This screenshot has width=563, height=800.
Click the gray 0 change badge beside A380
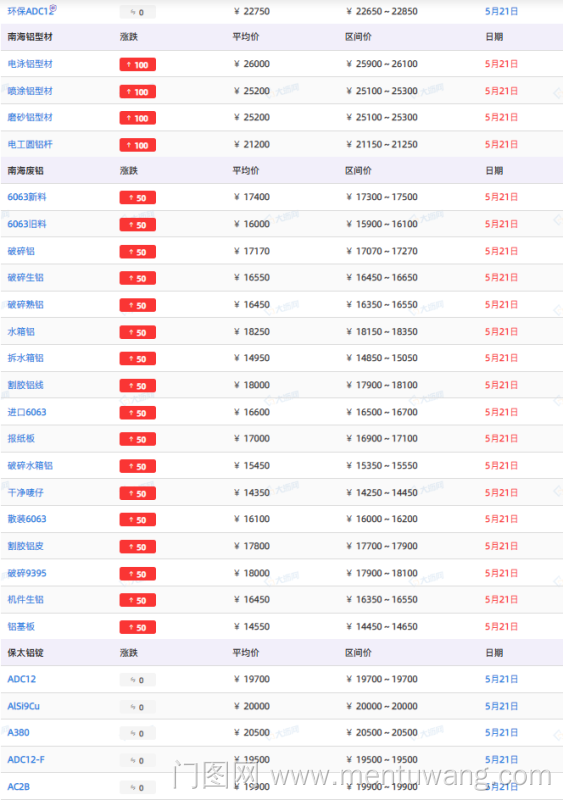(138, 733)
